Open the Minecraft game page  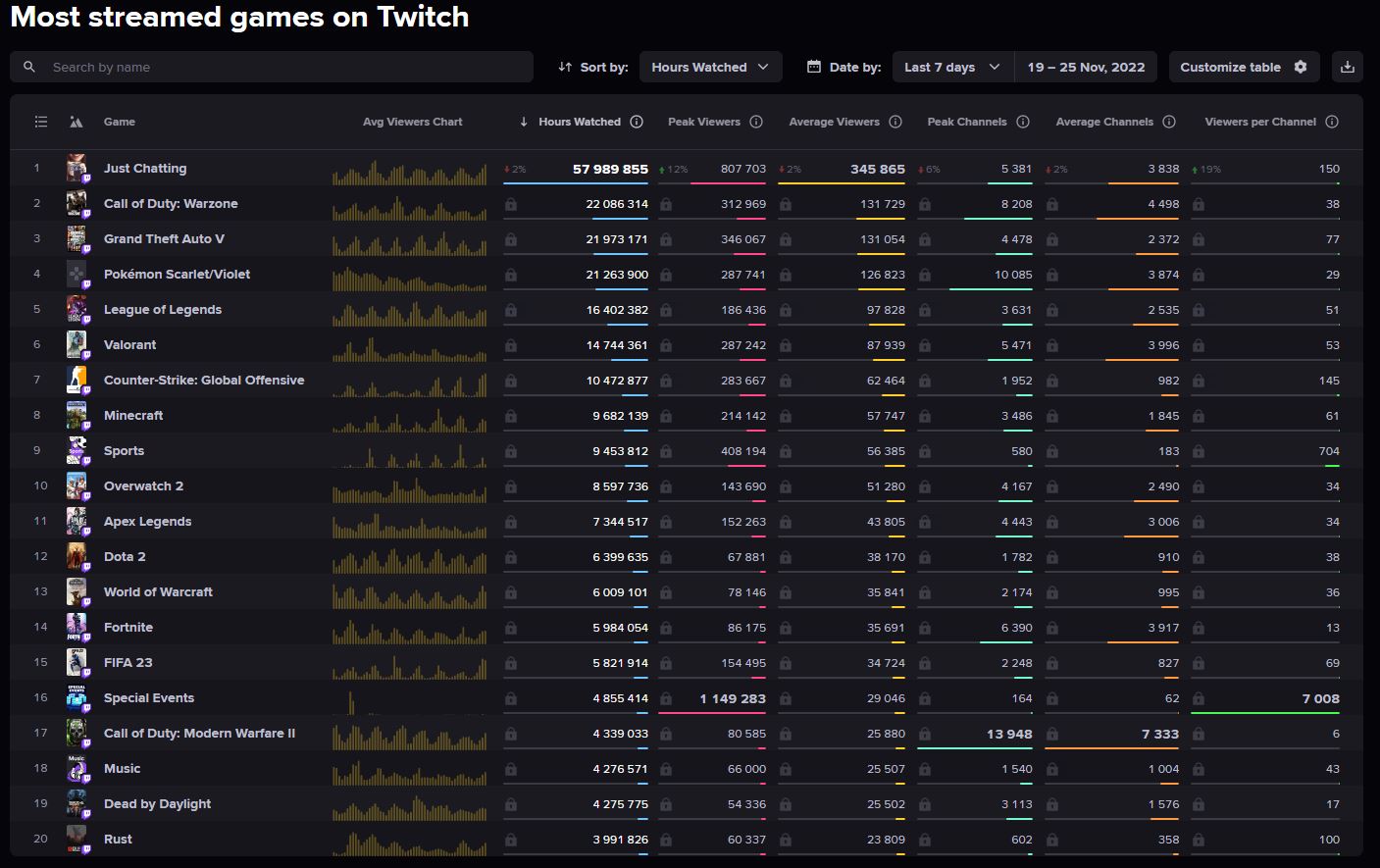(133, 415)
